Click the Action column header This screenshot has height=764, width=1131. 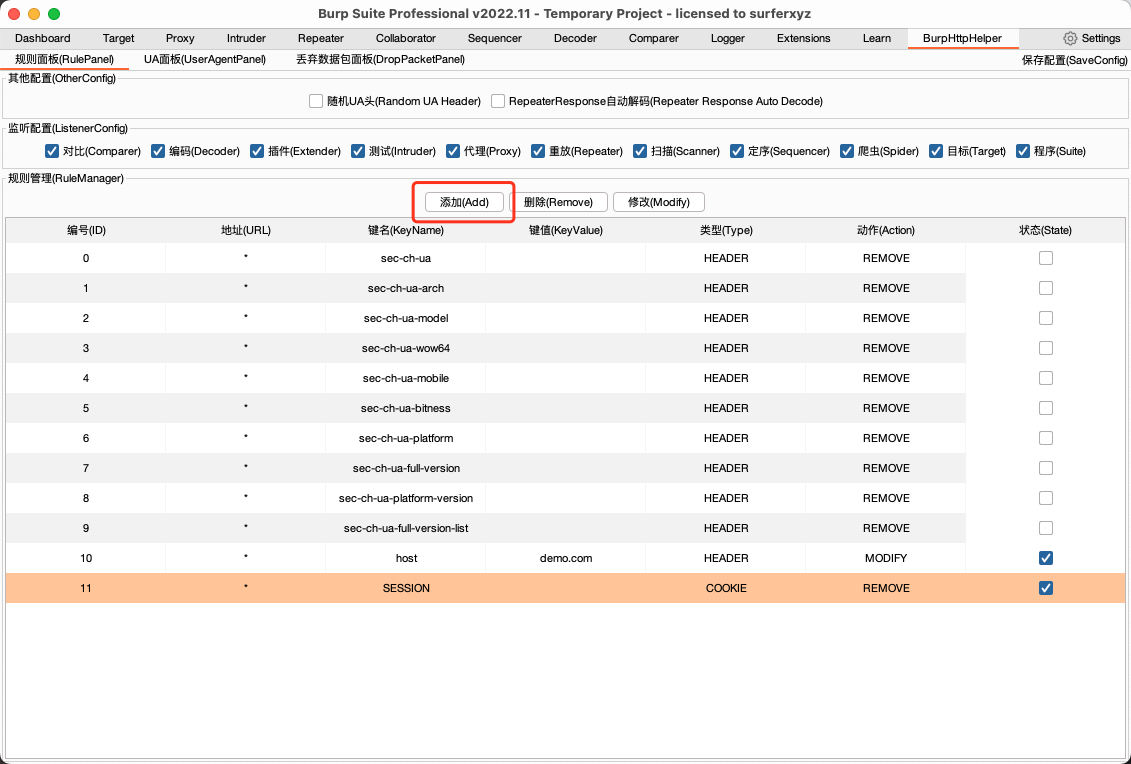click(886, 230)
